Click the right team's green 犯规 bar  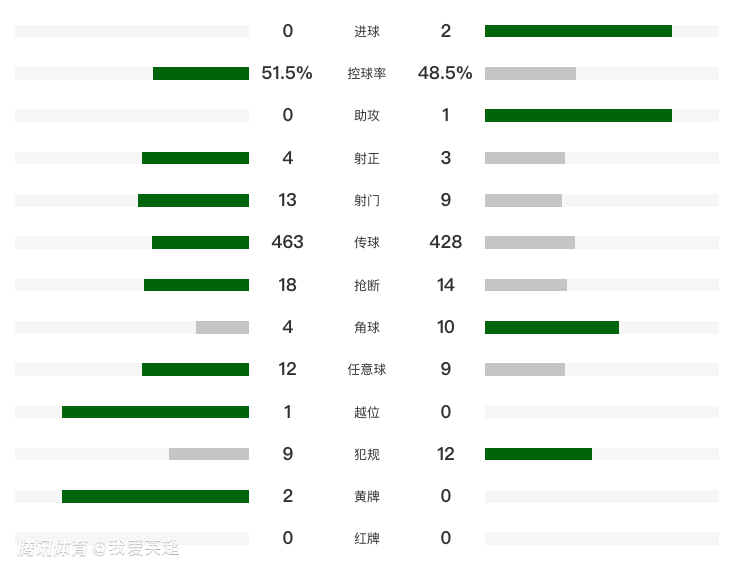tap(538, 454)
